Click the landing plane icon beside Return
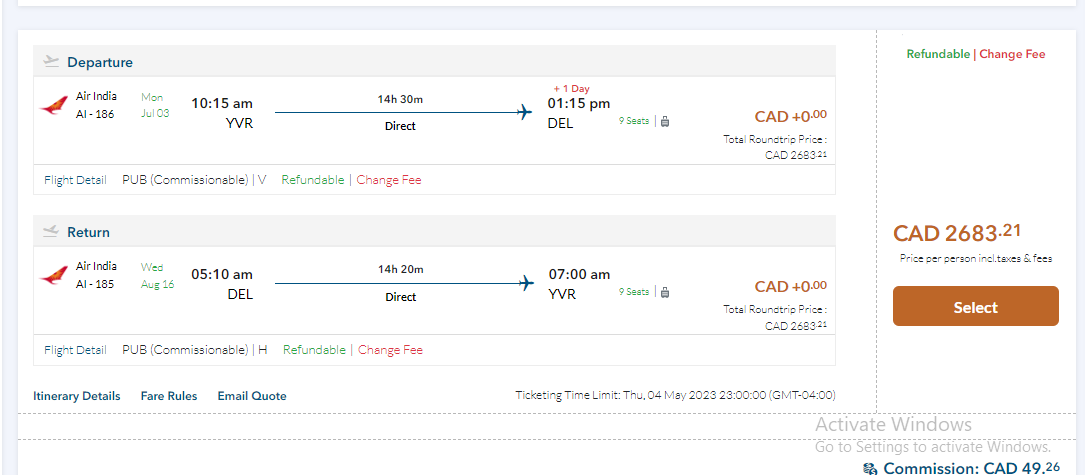The height and width of the screenshot is (475, 1085). click(52, 232)
